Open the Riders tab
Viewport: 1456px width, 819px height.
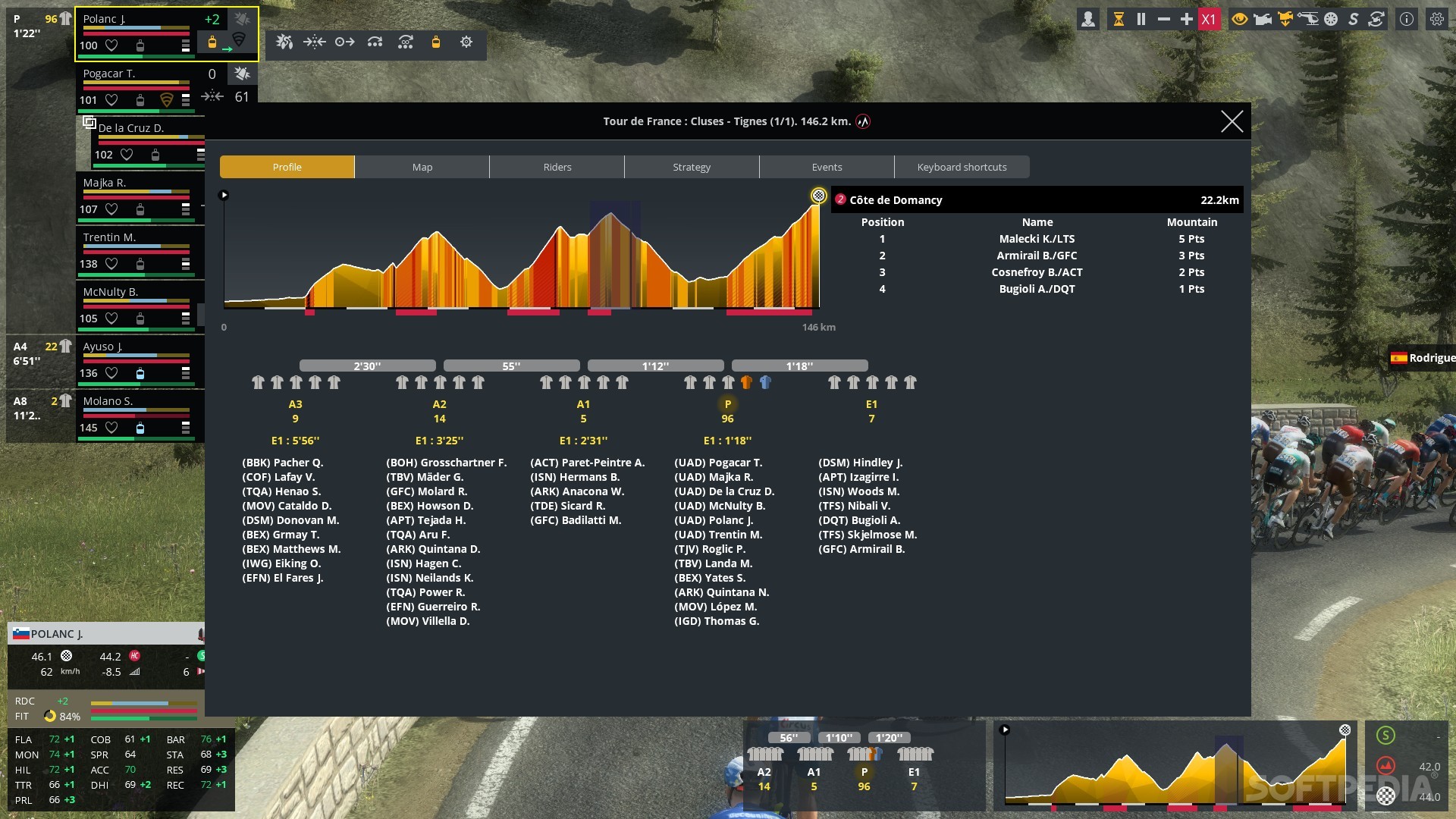(557, 167)
